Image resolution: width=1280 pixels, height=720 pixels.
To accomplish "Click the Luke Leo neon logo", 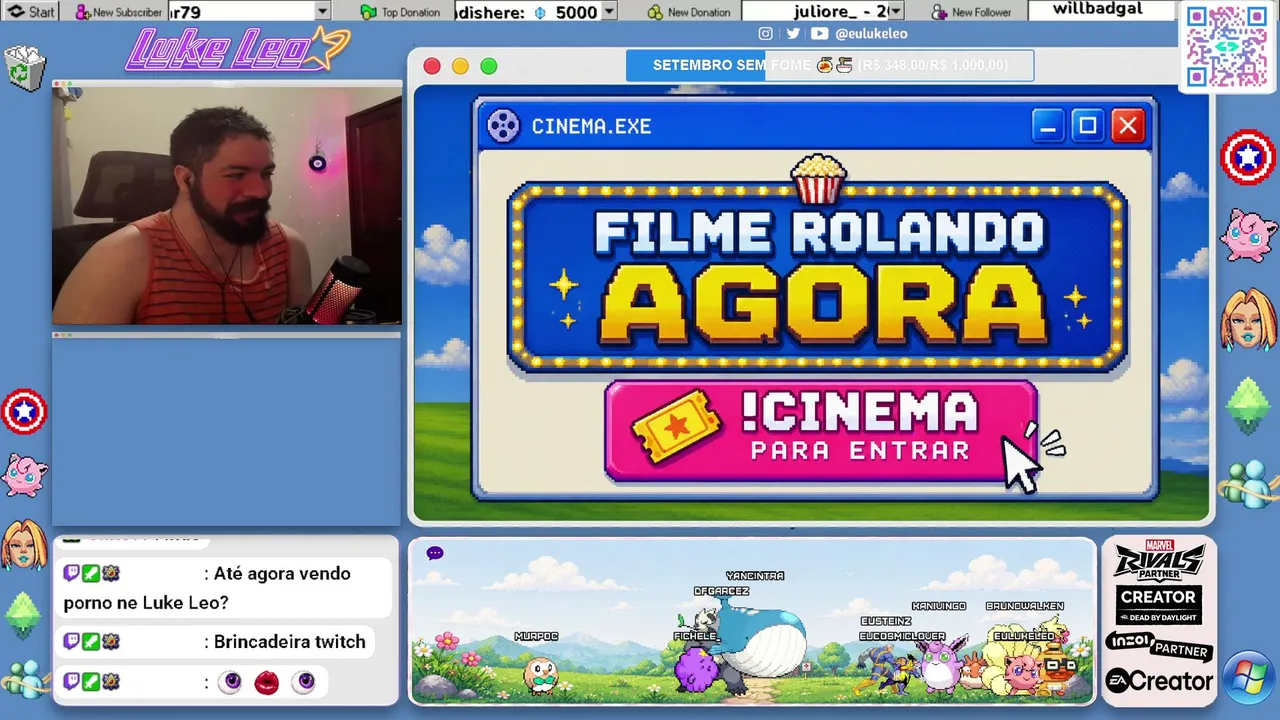I will pos(238,49).
